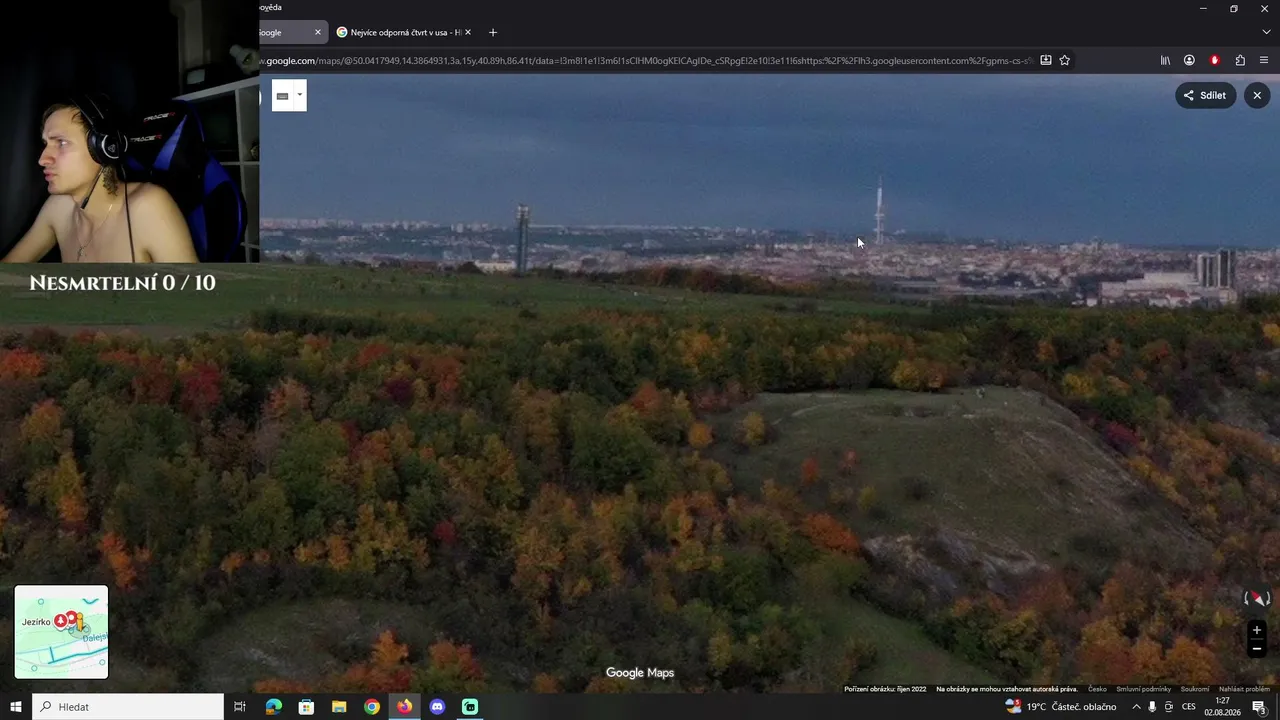Close the Street View photo viewer

(x=1257, y=95)
